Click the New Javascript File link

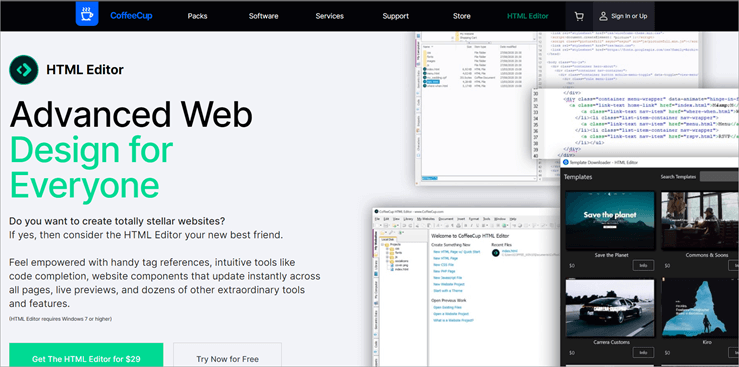point(448,278)
